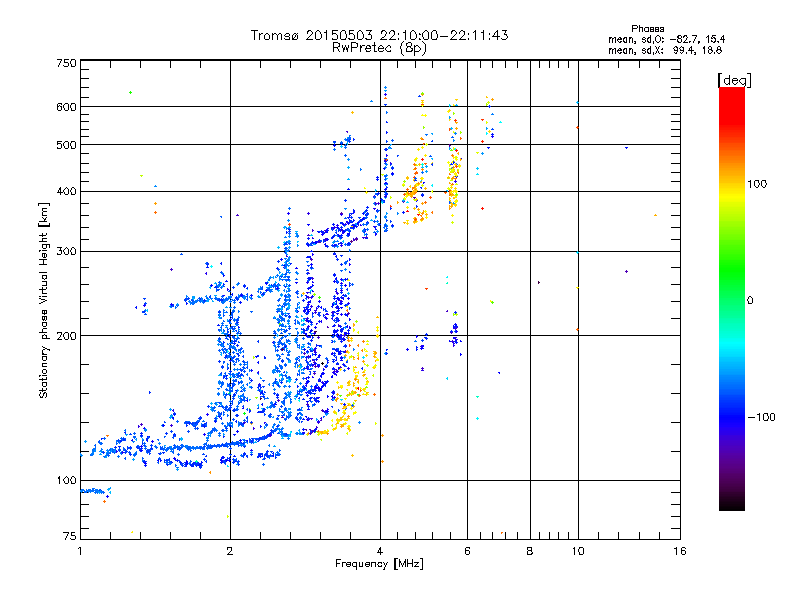This screenshot has width=800, height=600.
Task: Click the 'mean, sd,X: 99.4, 18.8' line
Action: coord(665,50)
